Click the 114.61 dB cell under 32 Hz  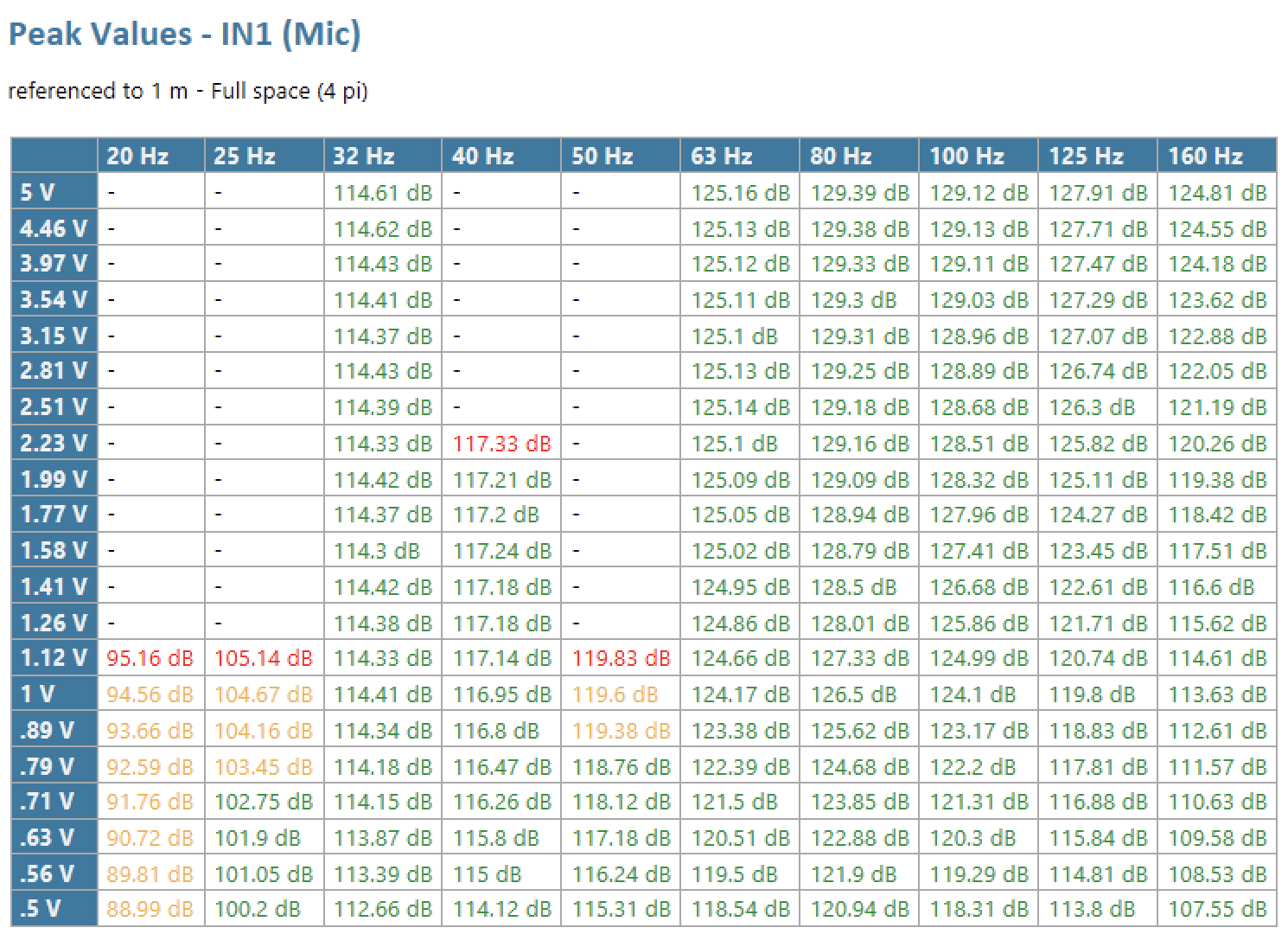(383, 193)
